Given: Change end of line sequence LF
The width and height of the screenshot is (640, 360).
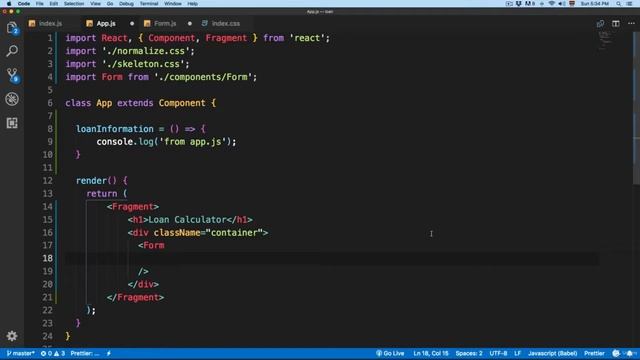Looking at the screenshot, I should click(518, 353).
